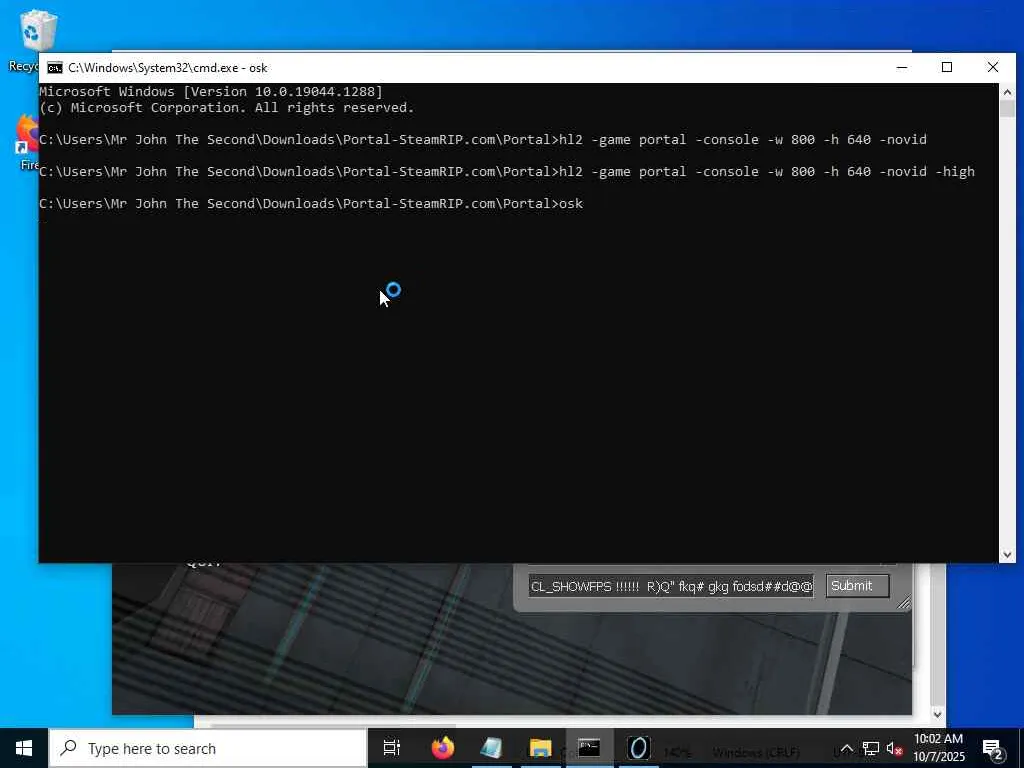Open the network status tray icon
This screenshot has height=768, width=1024.
tap(871, 749)
